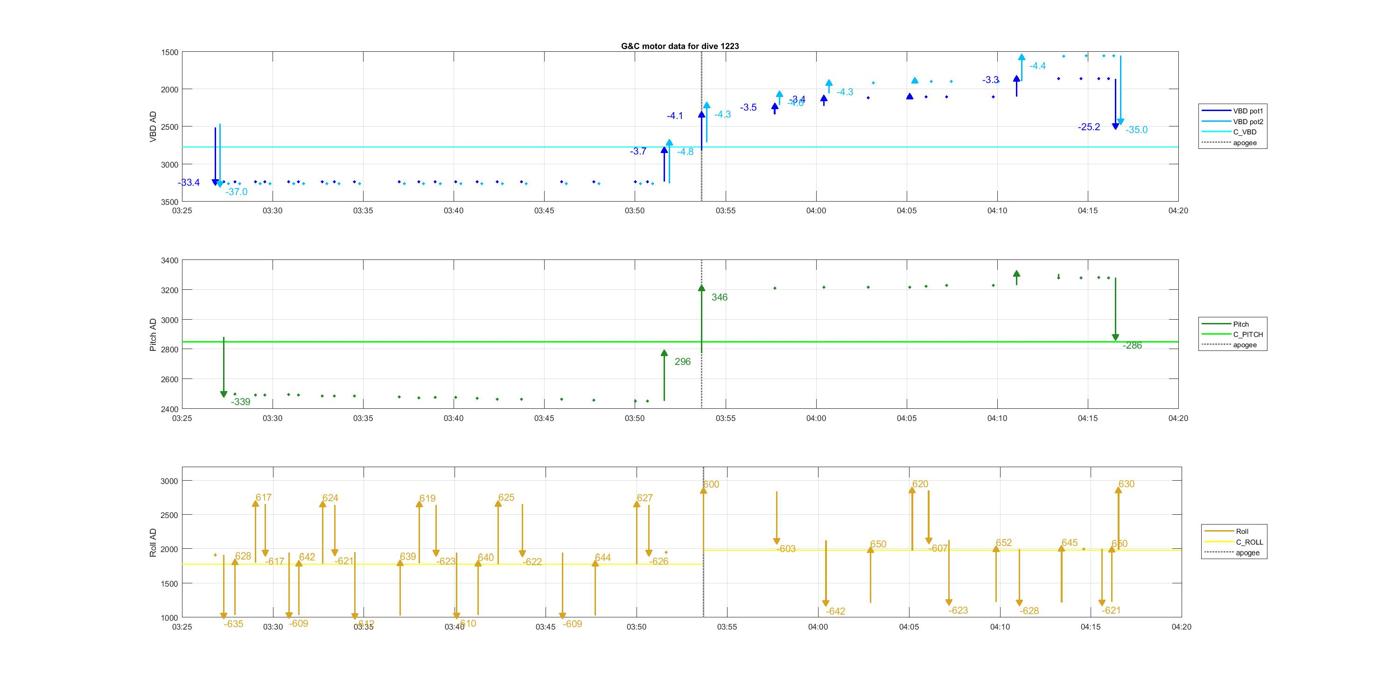The image size is (1400, 693).
Task: Click the '628' roll data label
Action: click(x=243, y=557)
